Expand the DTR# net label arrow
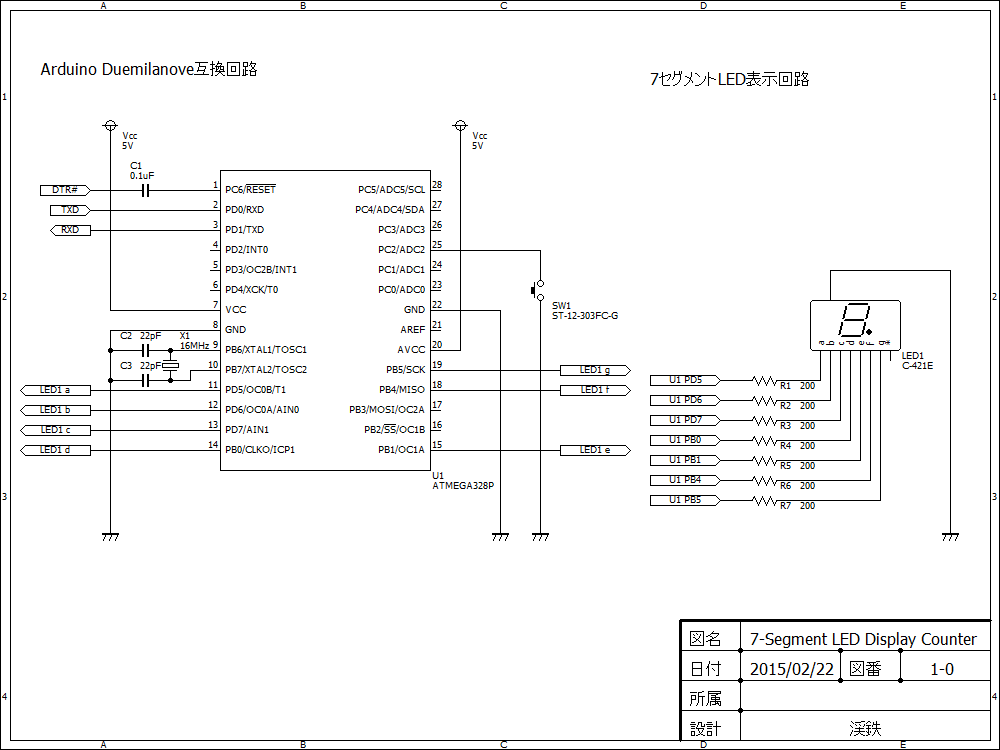This screenshot has width=1000, height=750. (x=63, y=189)
